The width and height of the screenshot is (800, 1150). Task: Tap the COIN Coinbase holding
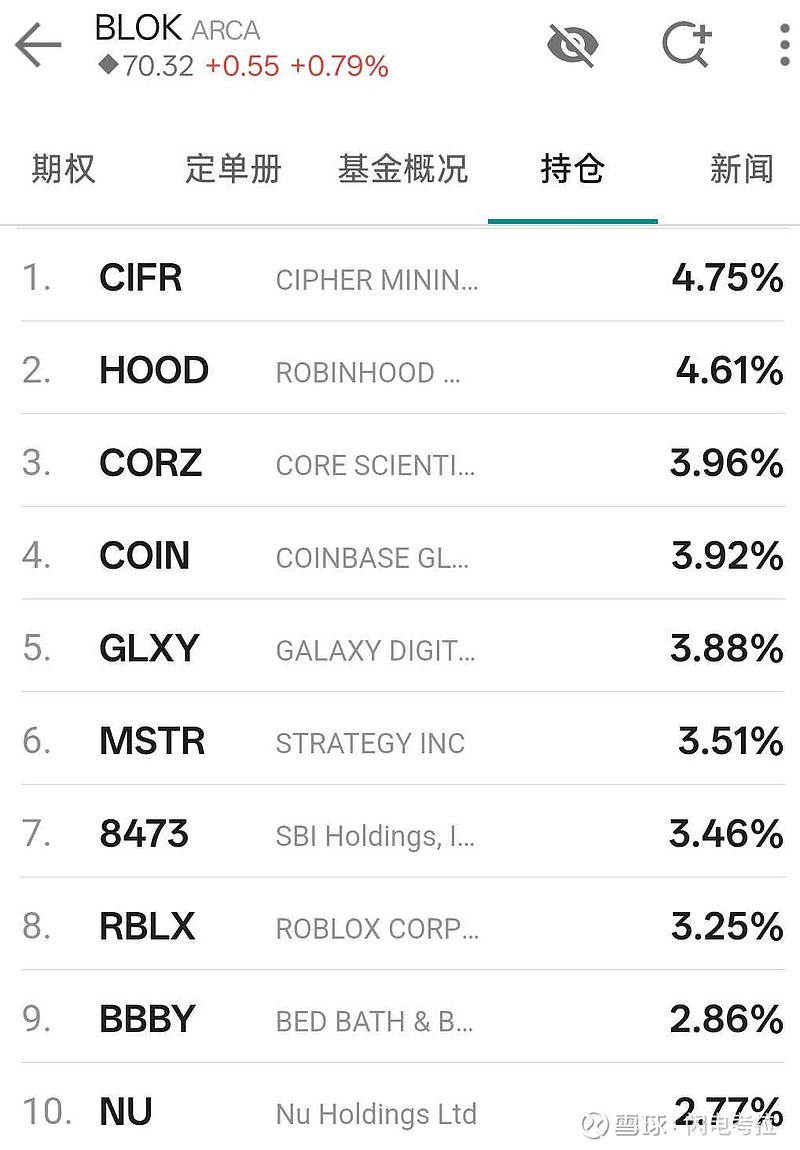click(400, 556)
